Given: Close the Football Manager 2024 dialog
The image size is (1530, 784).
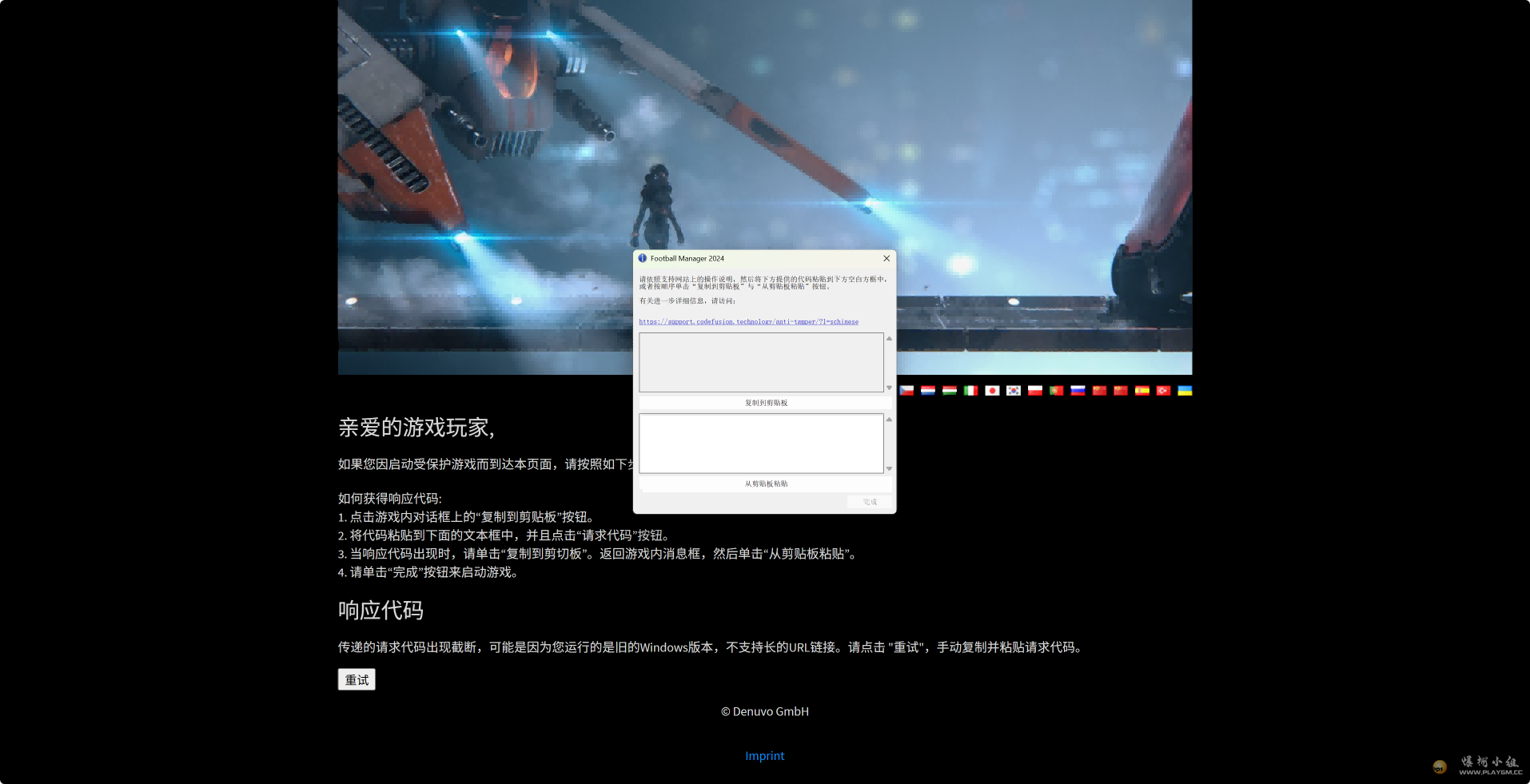Looking at the screenshot, I should coord(887,258).
